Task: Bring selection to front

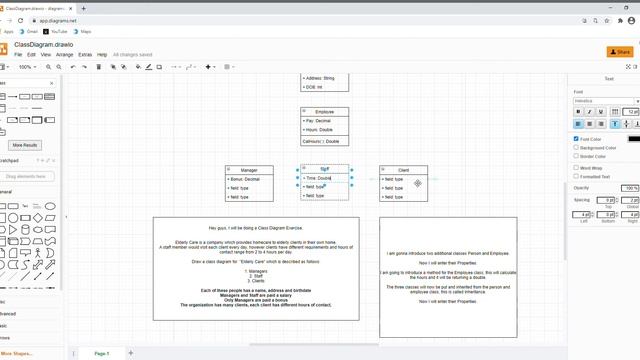Action: [113, 67]
